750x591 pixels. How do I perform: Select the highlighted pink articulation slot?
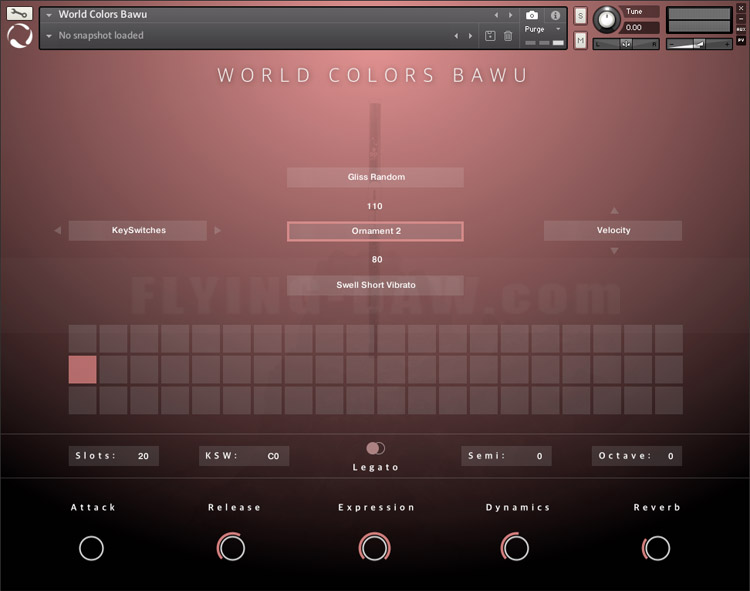click(82, 369)
